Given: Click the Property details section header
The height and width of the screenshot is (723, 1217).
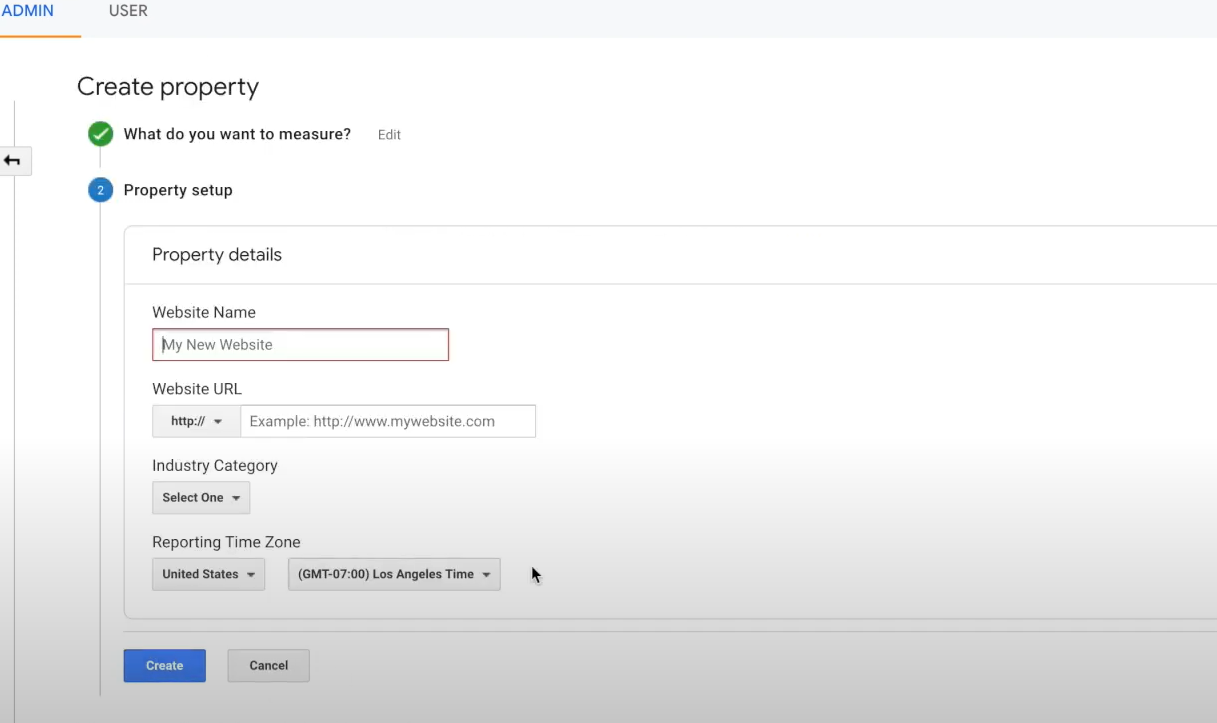Looking at the screenshot, I should (217, 255).
